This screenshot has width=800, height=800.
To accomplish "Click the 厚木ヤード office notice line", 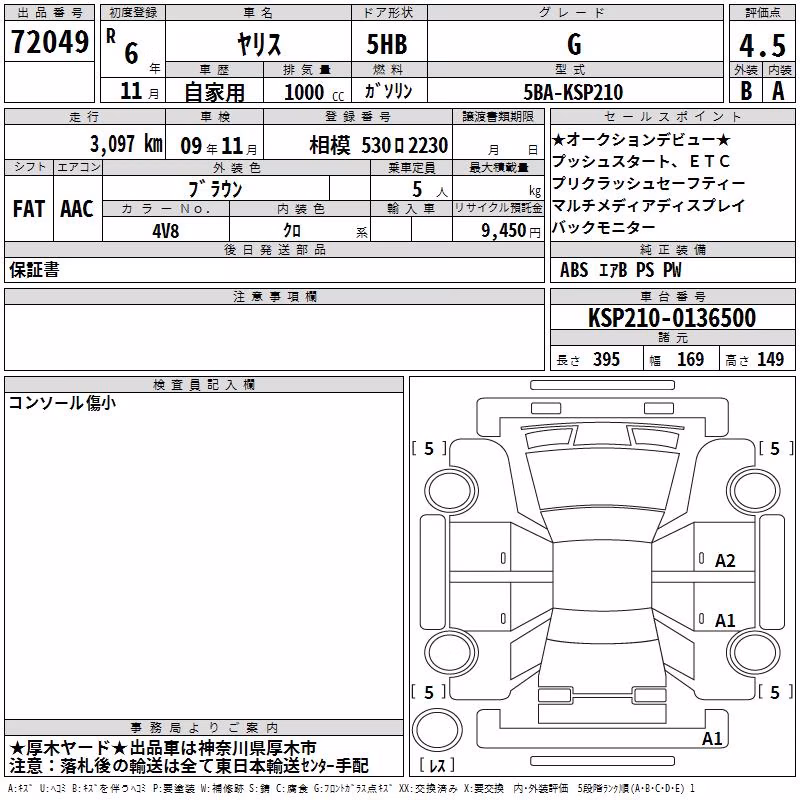I will (x=163, y=748).
